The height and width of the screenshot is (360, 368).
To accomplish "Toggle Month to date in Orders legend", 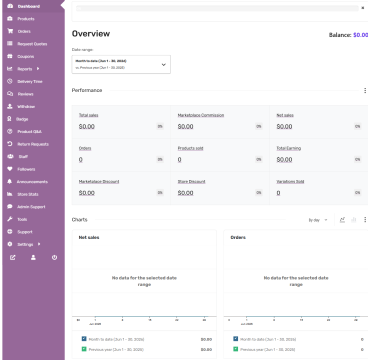I will [236, 339].
